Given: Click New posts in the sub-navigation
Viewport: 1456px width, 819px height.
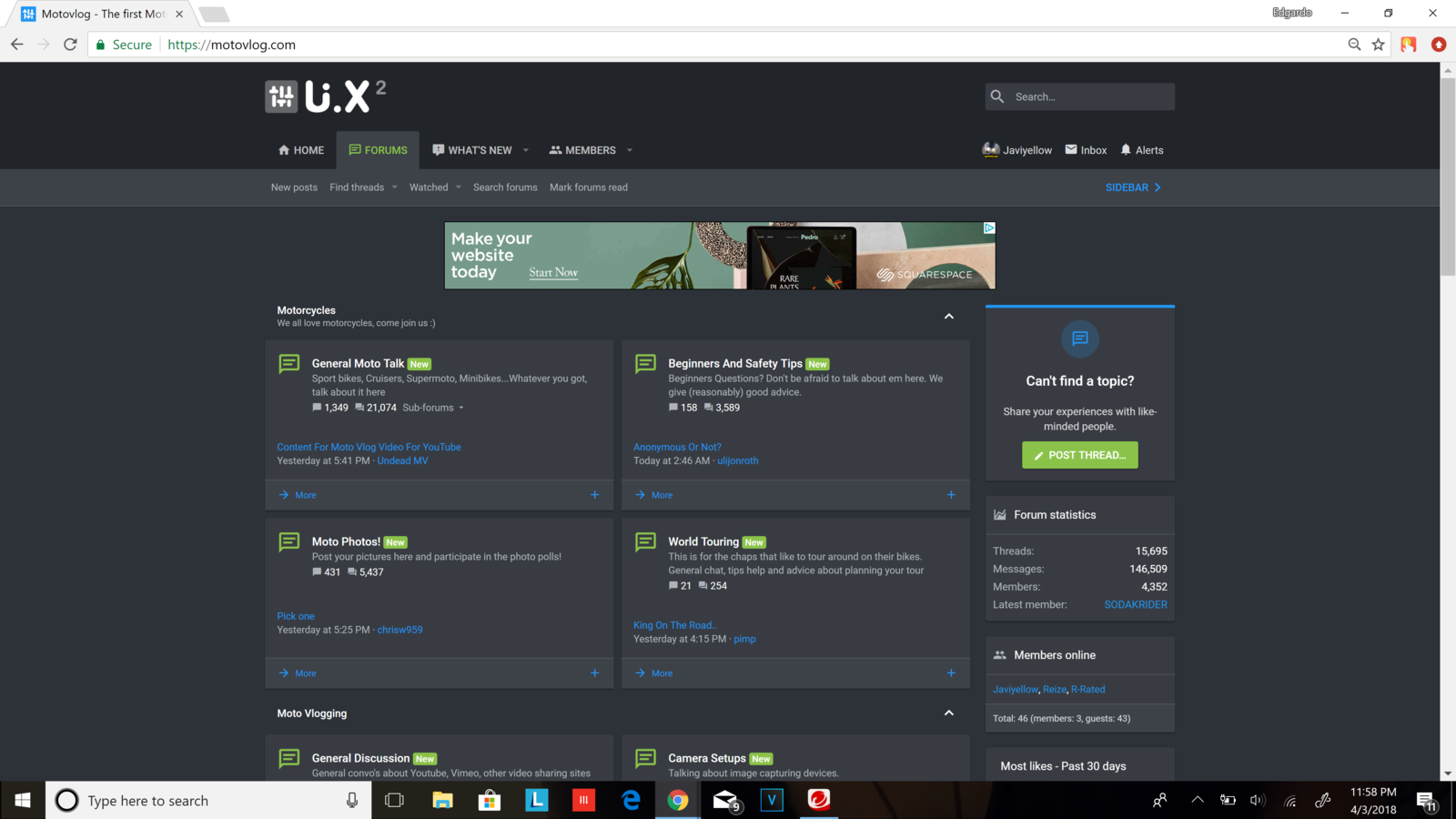Looking at the screenshot, I should 294,187.
